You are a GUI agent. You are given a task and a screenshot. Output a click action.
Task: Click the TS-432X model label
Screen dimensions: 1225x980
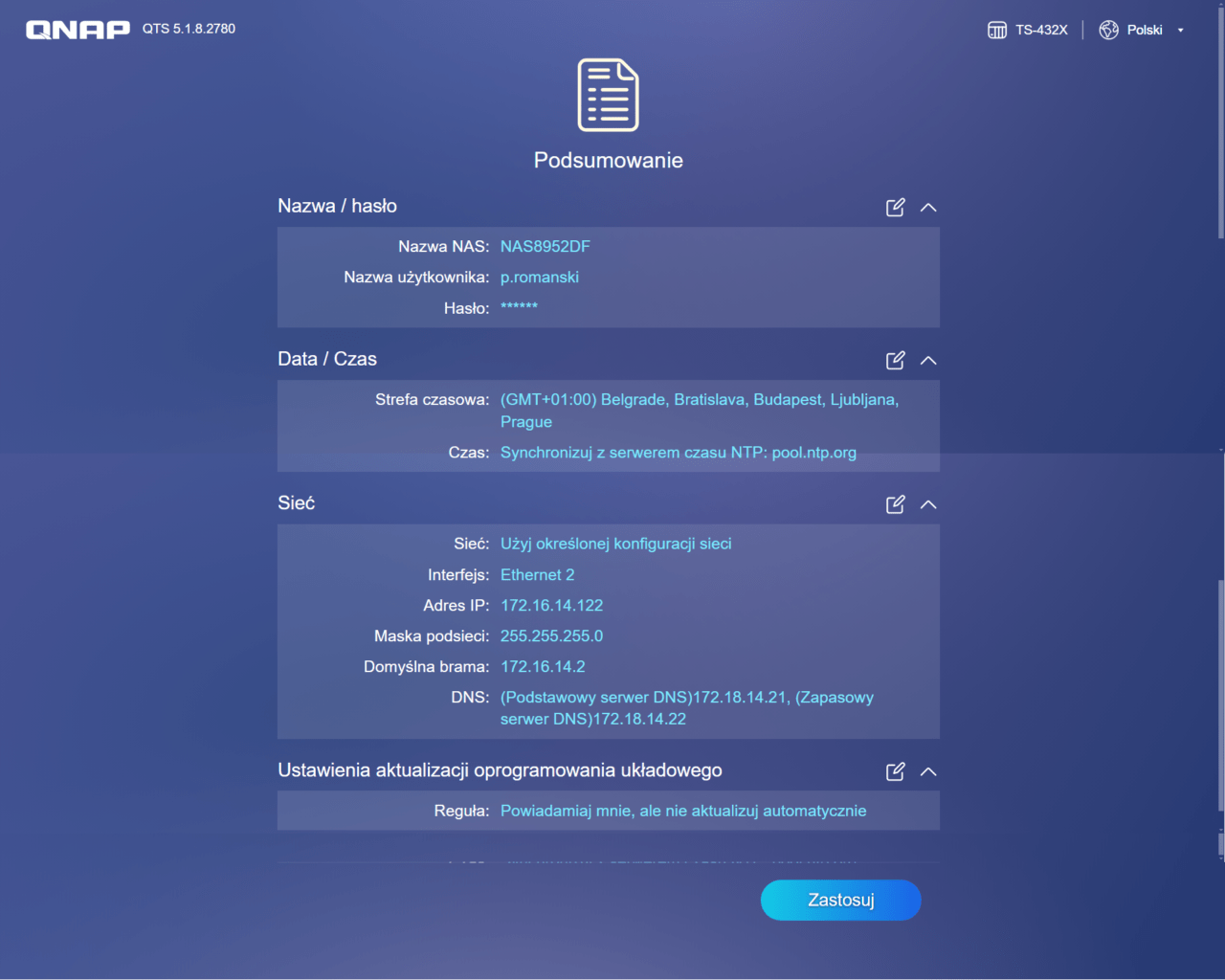[x=1041, y=30]
